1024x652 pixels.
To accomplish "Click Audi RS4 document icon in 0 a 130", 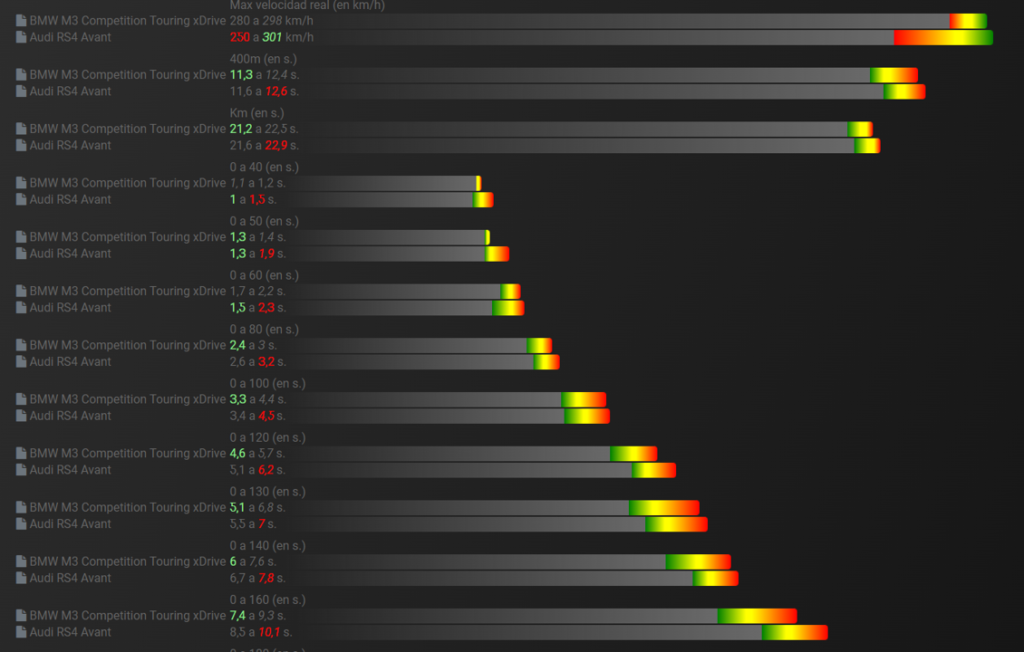I will tap(21, 524).
